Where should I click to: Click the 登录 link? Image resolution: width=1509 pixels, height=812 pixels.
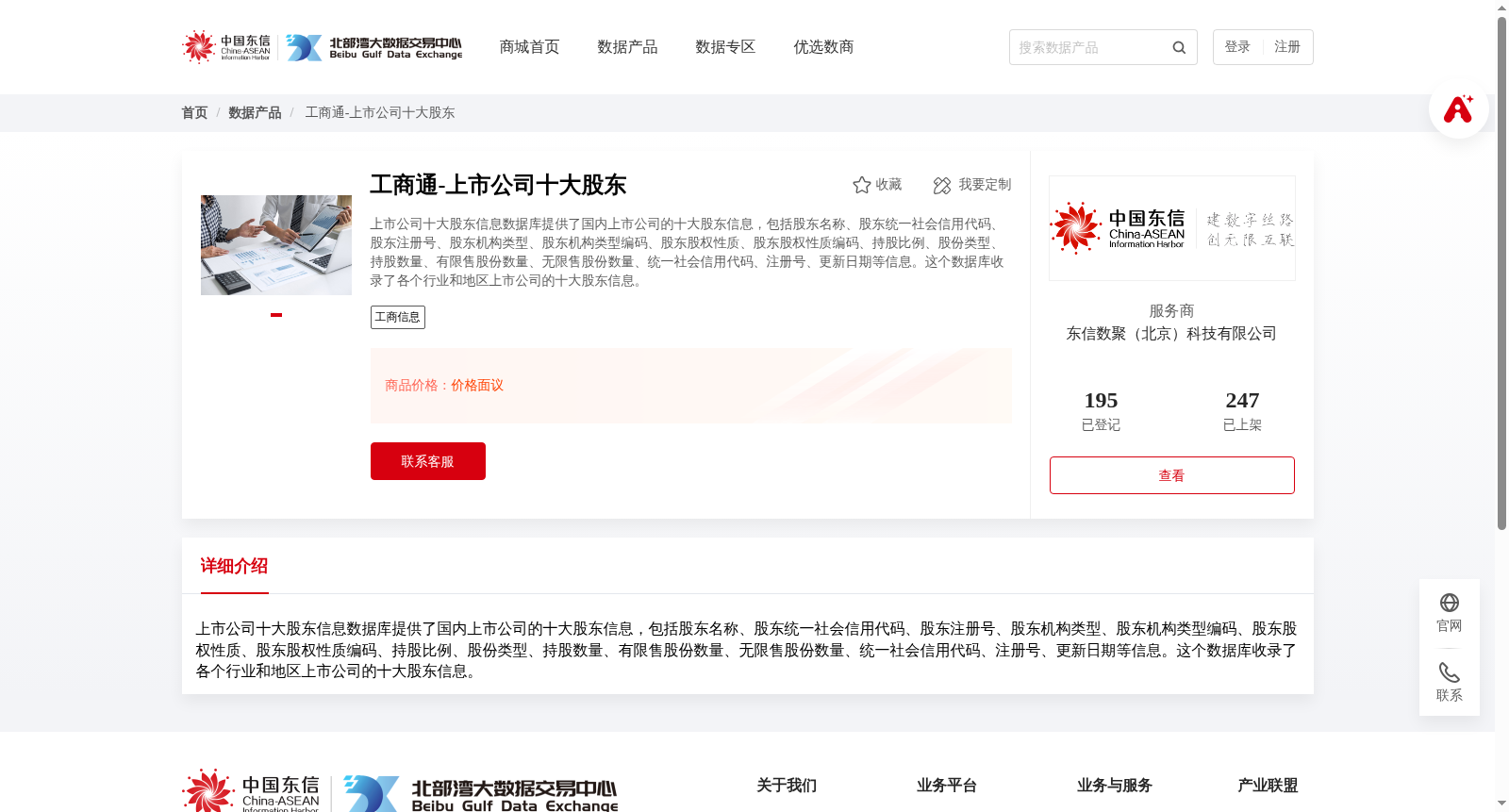1237,47
